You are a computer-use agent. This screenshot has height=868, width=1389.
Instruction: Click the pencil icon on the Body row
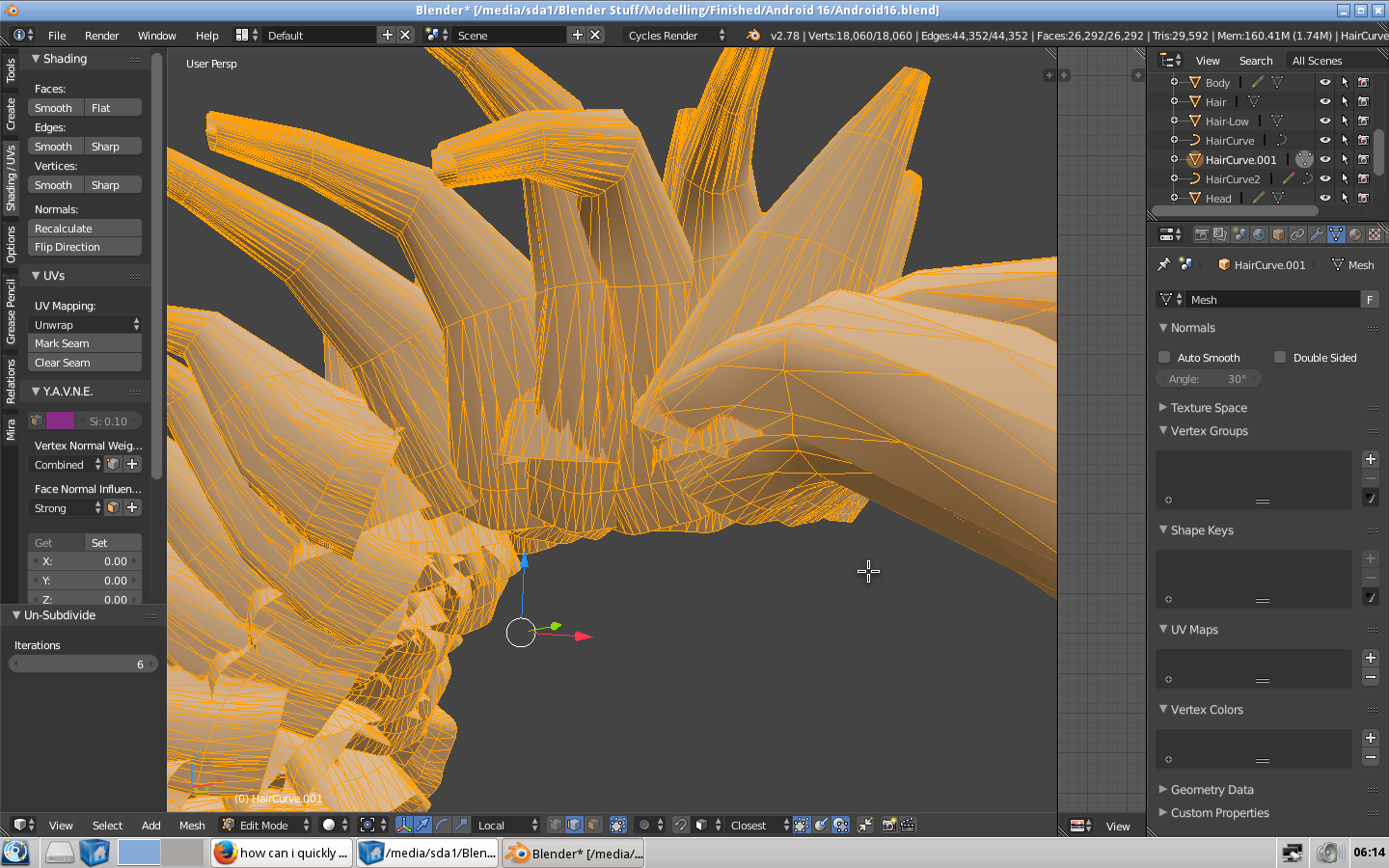click(x=1258, y=82)
